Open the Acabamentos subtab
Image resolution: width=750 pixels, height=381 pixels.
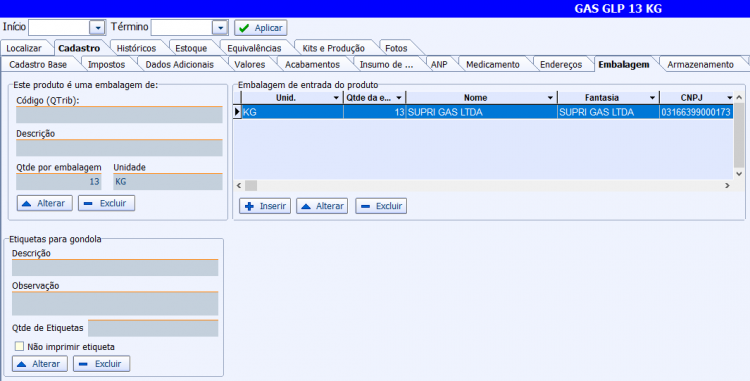point(312,65)
